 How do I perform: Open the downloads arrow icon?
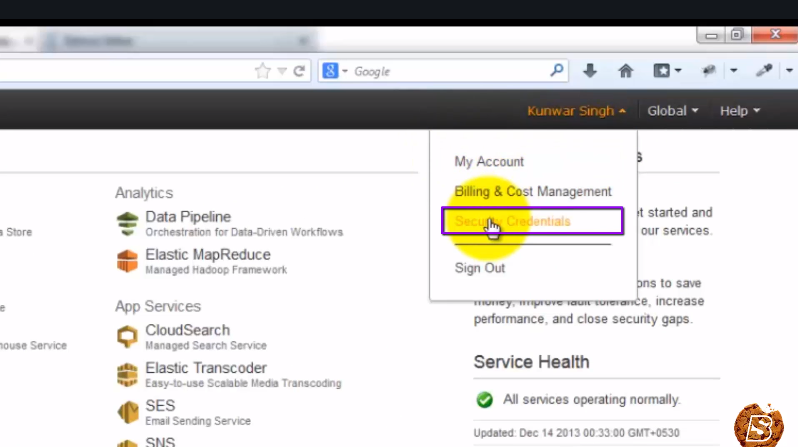[590, 70]
